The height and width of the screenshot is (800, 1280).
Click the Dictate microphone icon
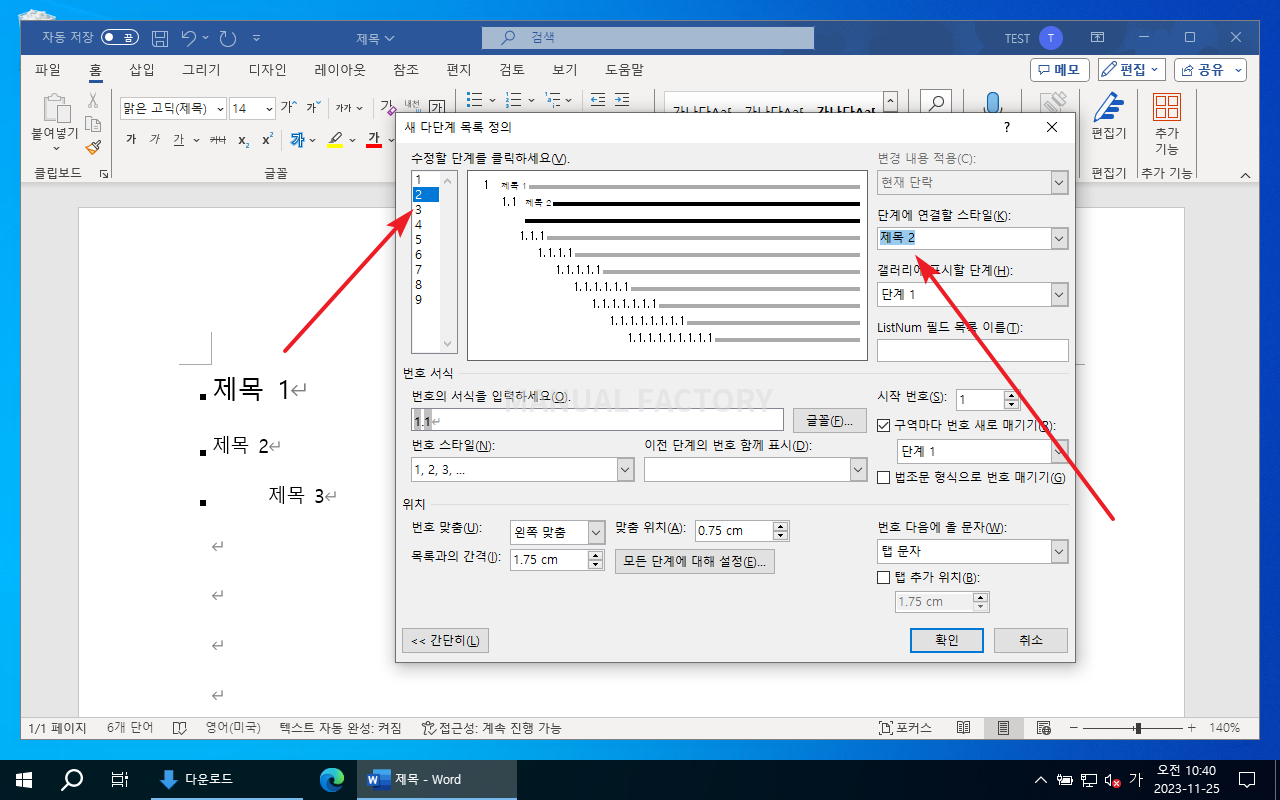click(x=992, y=104)
